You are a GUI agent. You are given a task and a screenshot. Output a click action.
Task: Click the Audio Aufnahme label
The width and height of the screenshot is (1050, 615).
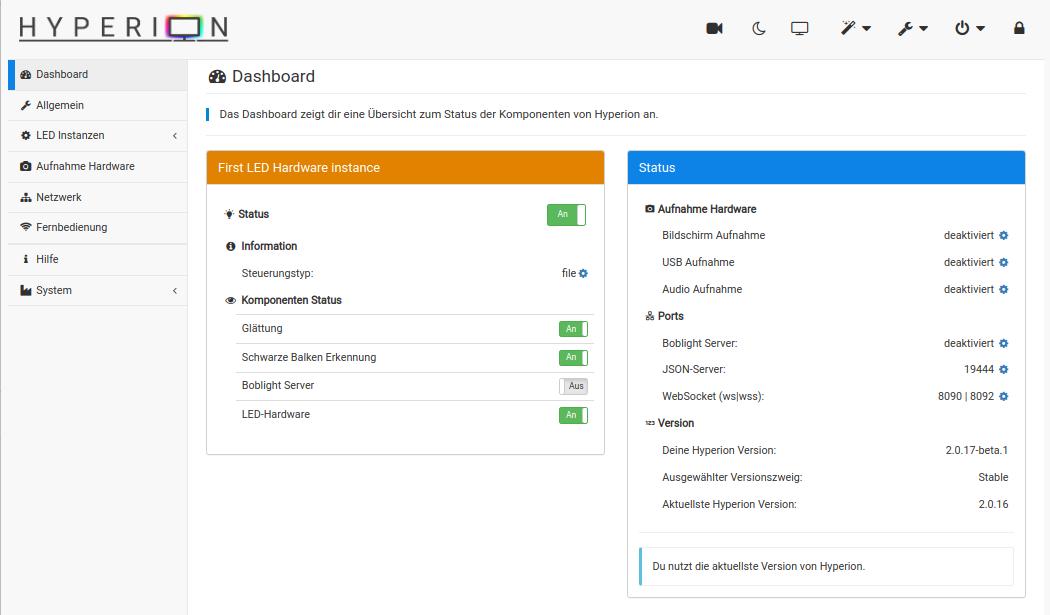(702, 289)
